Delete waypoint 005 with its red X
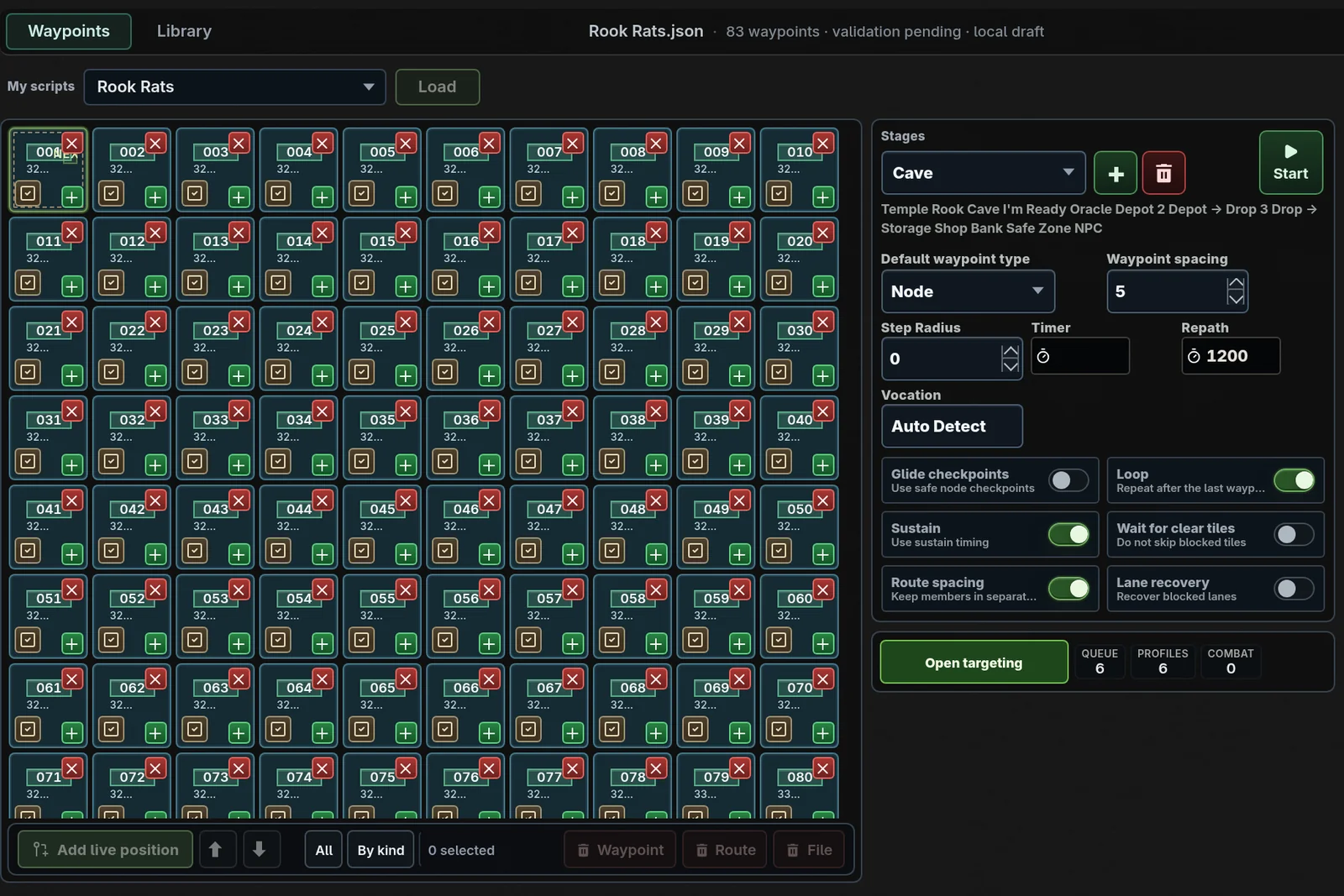This screenshot has height=896, width=1344. [x=407, y=143]
